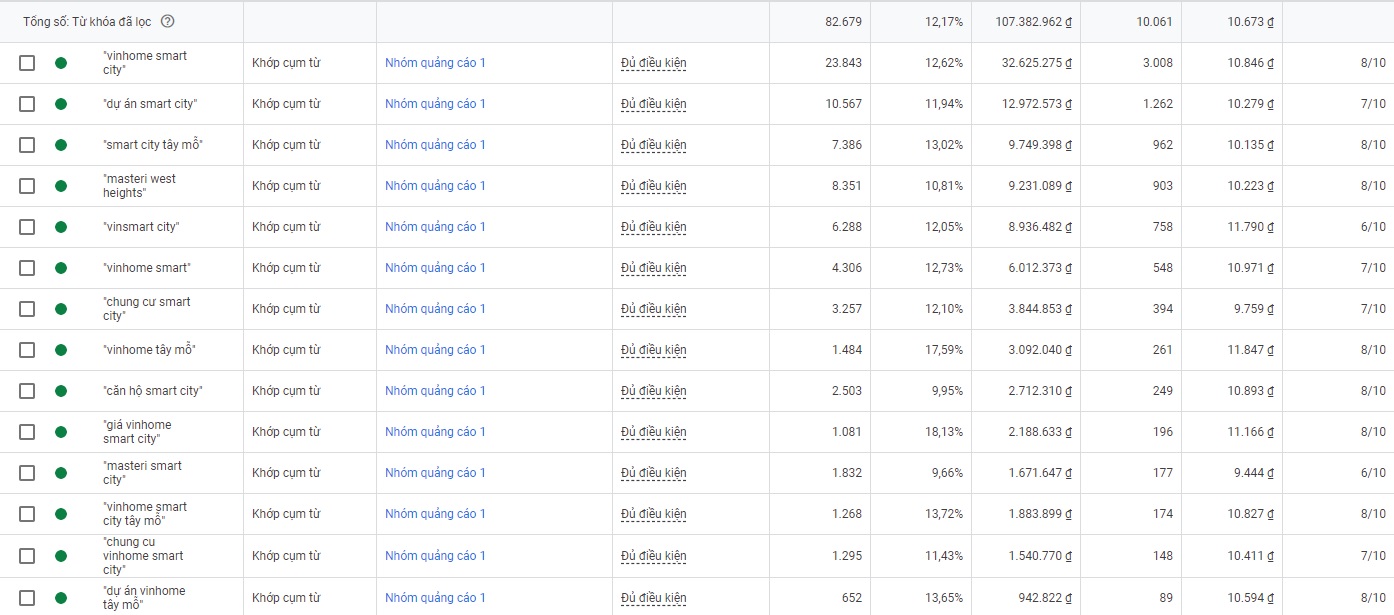Click total cost value 107.382.962 ₫

[1034, 22]
